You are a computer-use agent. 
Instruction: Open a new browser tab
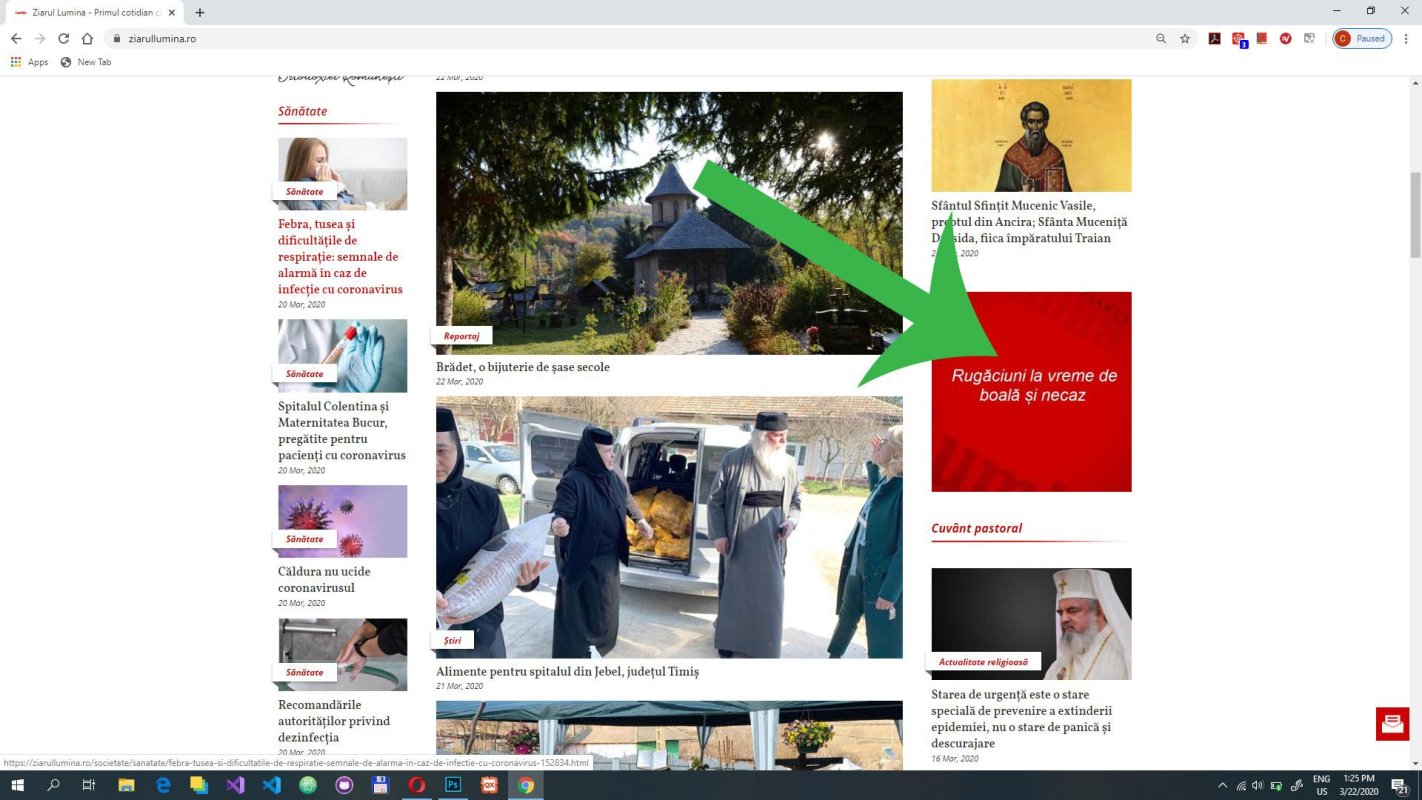[x=200, y=12]
